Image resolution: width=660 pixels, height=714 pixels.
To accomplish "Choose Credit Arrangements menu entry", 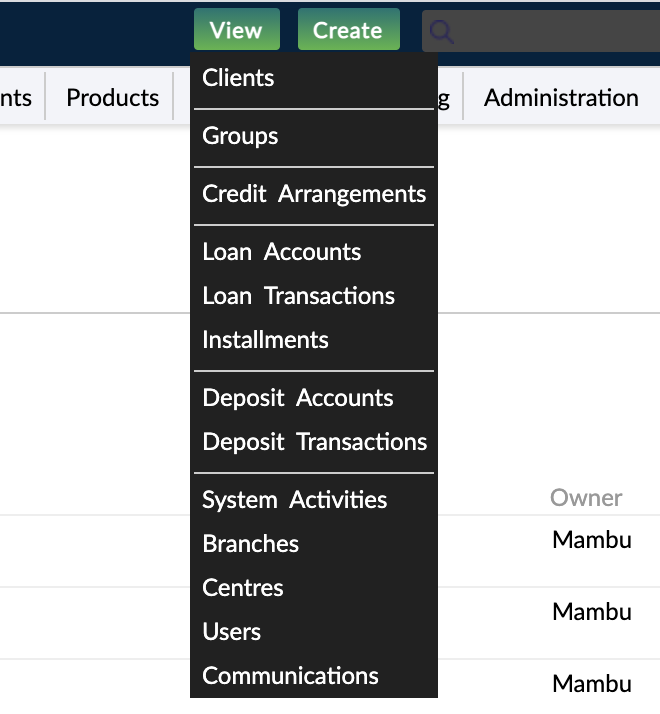I will (x=313, y=194).
